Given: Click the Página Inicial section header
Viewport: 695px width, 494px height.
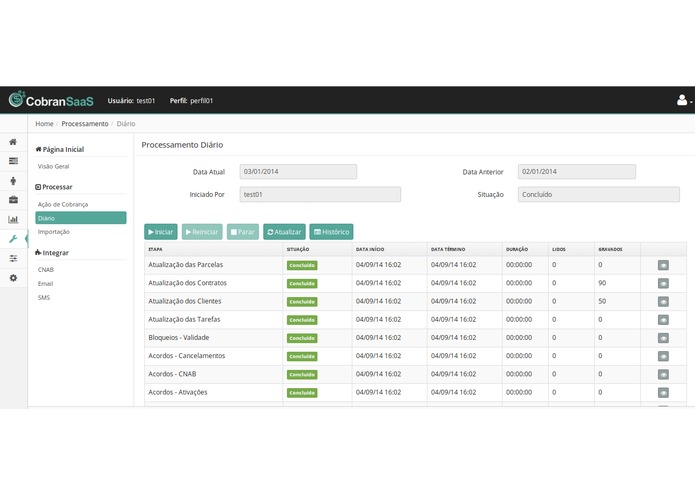Looking at the screenshot, I should [x=60, y=149].
